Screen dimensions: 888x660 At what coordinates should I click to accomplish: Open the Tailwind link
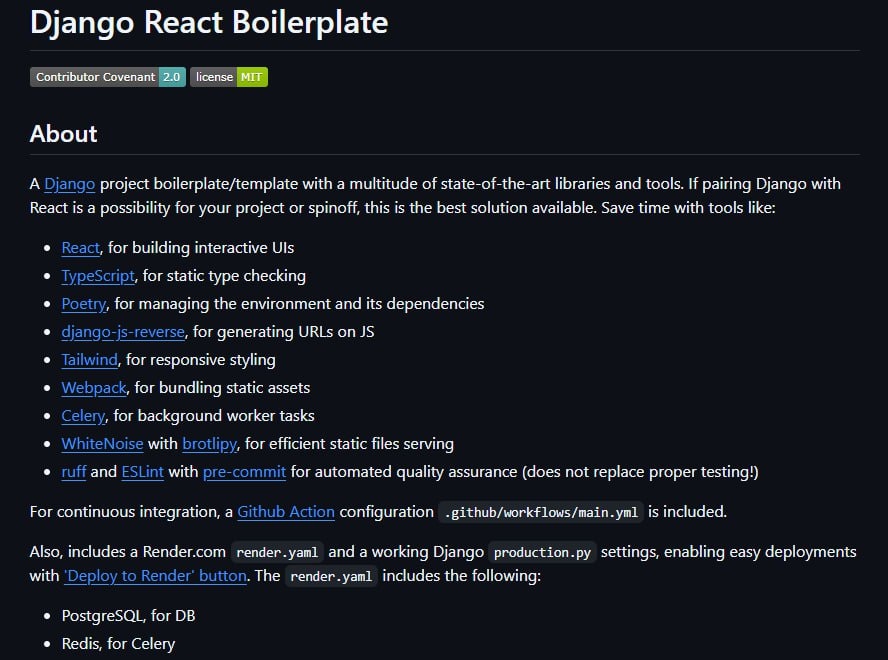pyautogui.click(x=90, y=360)
